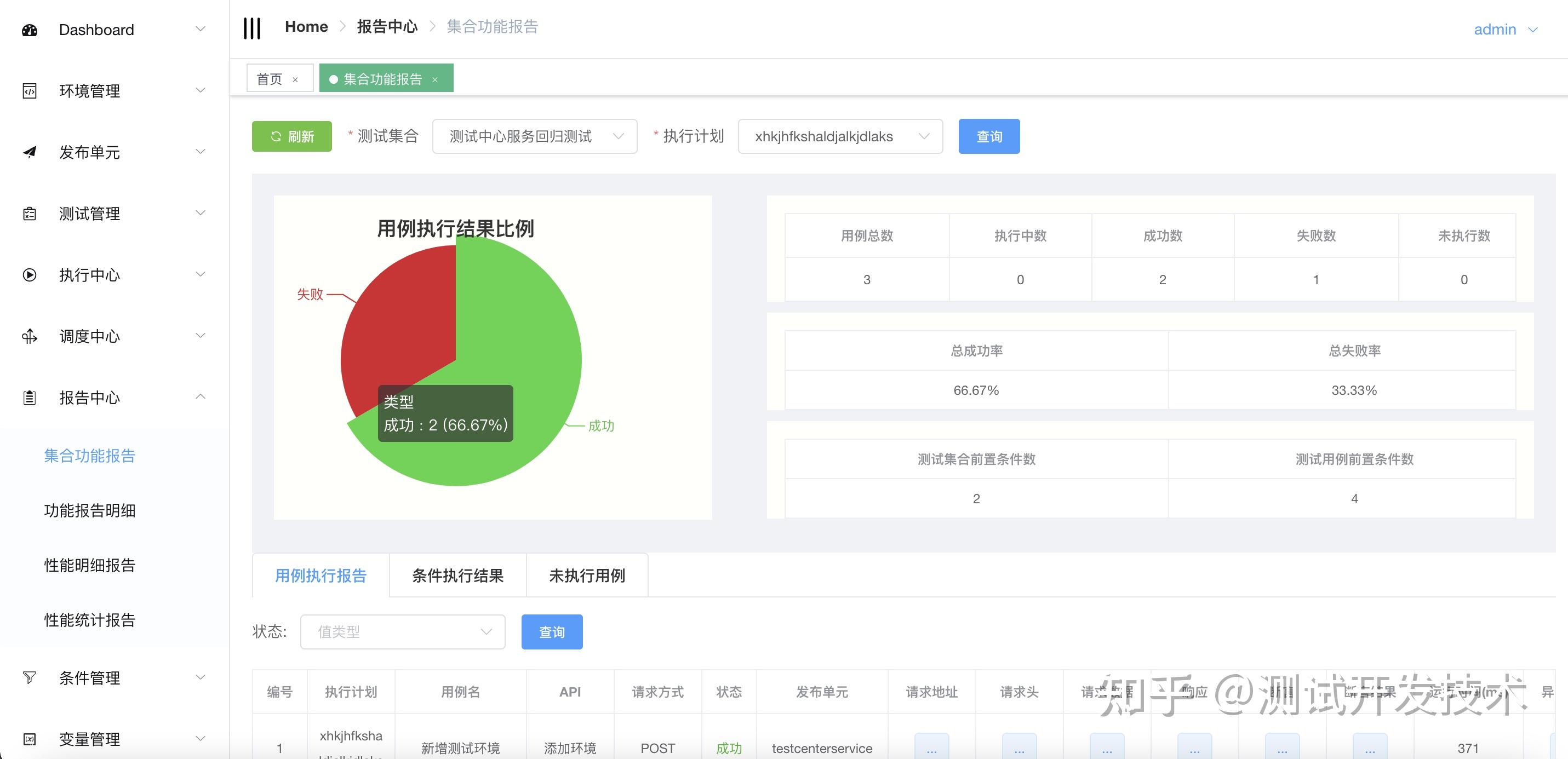The image size is (1568, 759).
Task: Click the Dashboard gauge icon in sidebar
Action: coord(29,30)
